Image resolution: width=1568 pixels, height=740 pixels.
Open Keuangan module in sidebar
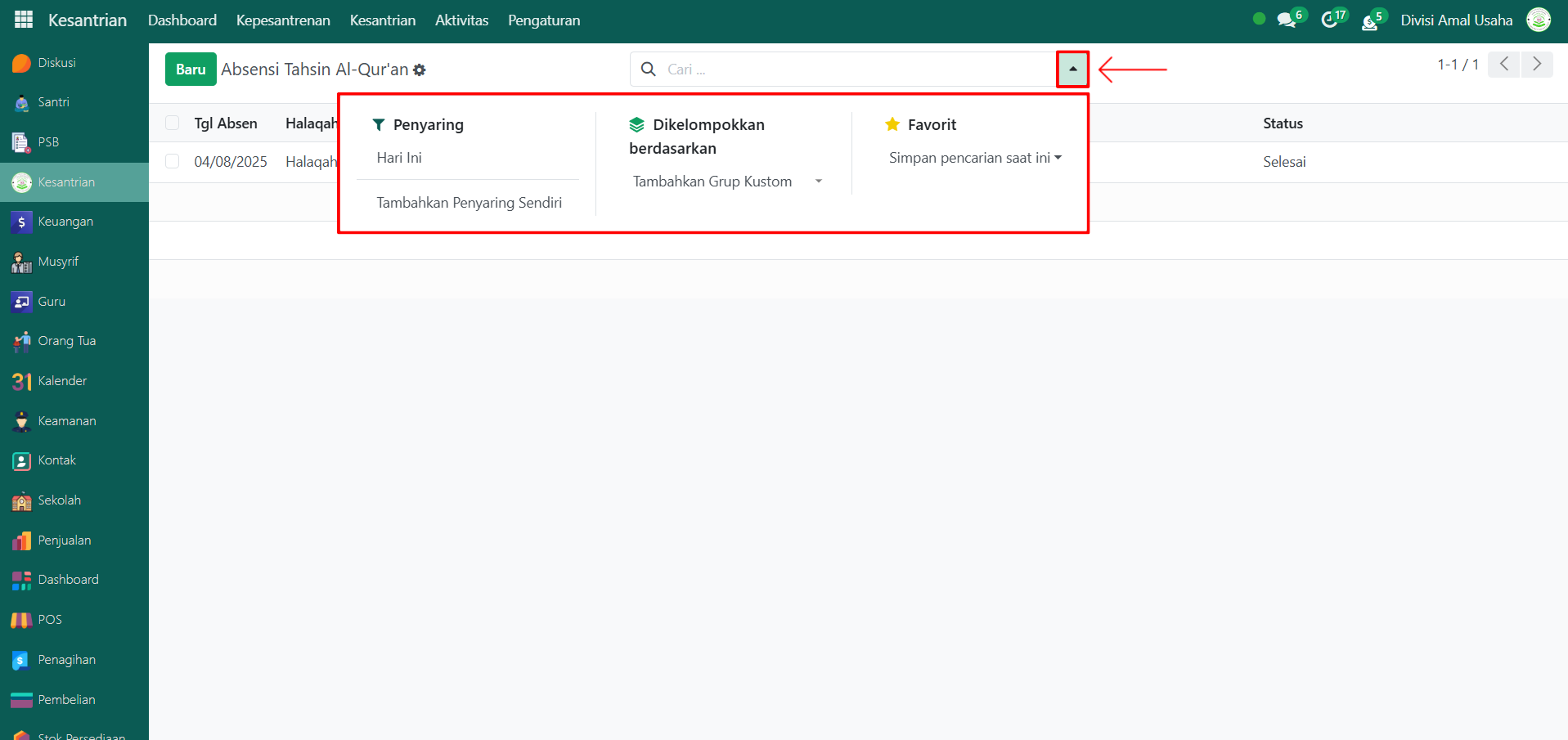coord(65,222)
